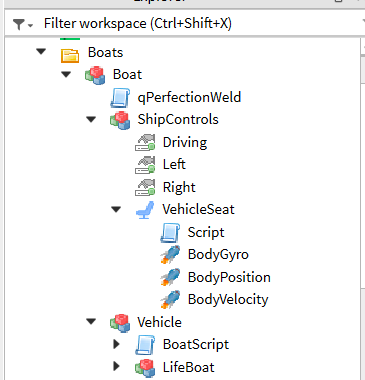This screenshot has width=365, height=380.
Task: Select the LifeBoat label
Action: tap(188, 367)
